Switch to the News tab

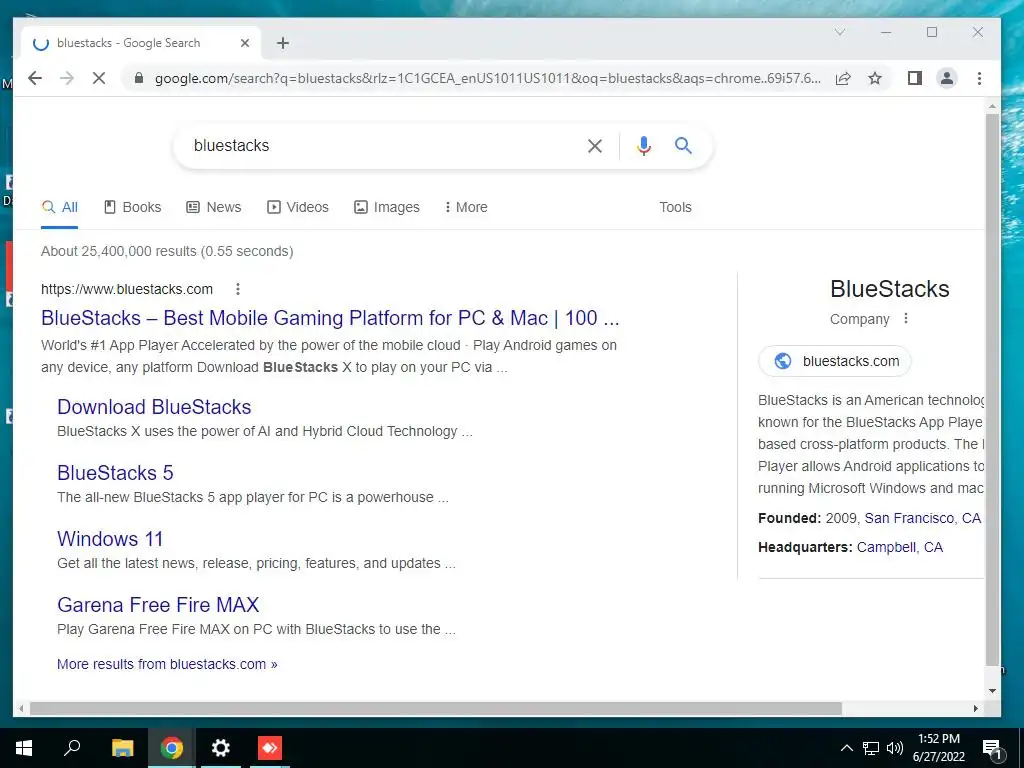(x=214, y=207)
